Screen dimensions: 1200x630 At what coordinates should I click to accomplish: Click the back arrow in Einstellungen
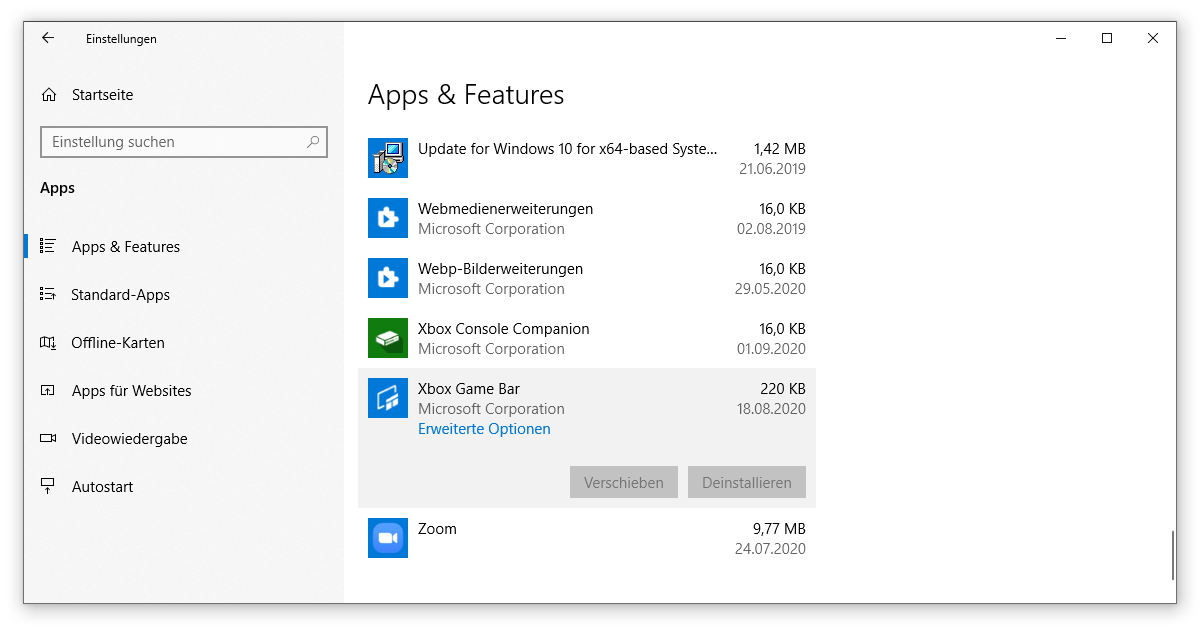(47, 38)
